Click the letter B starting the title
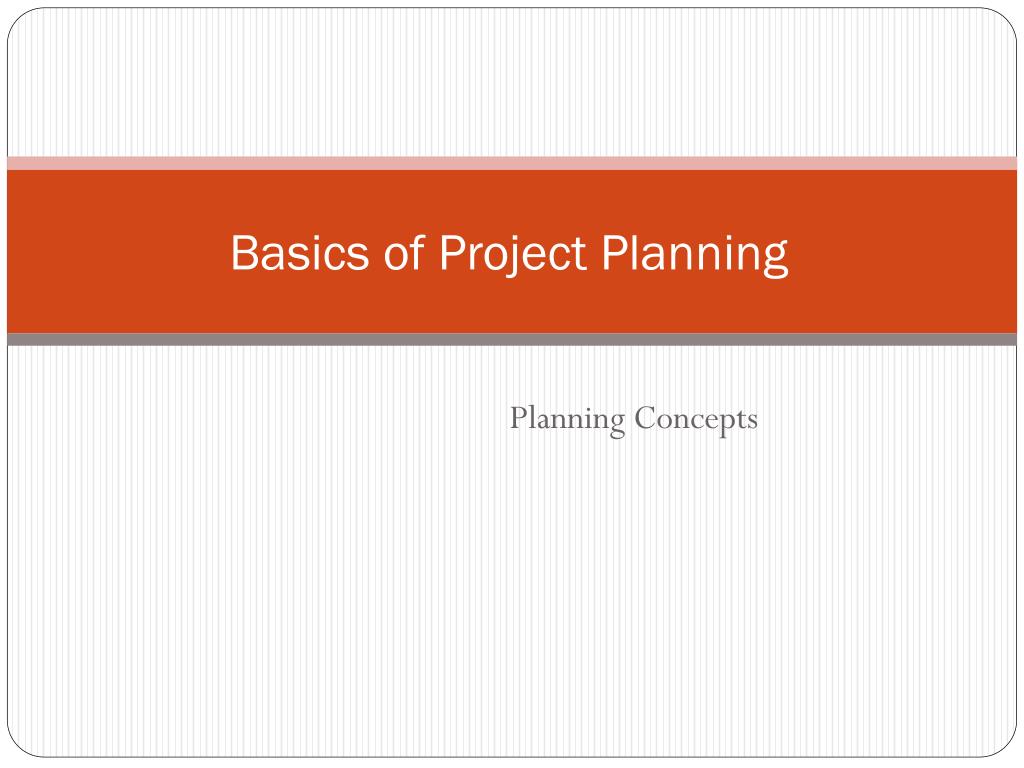 click(246, 252)
